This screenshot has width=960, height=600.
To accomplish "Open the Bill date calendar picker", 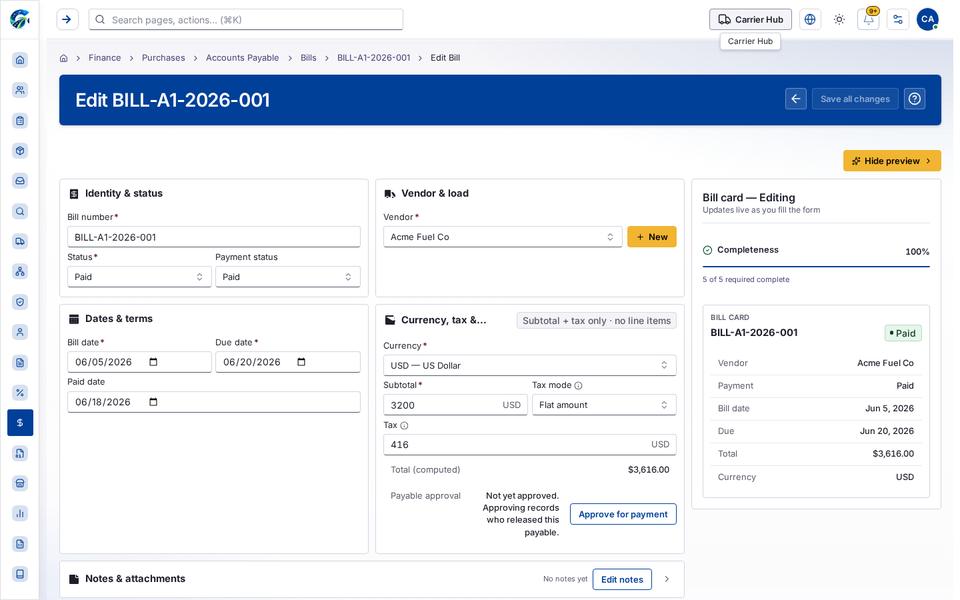I will pyautogui.click(x=154, y=362).
